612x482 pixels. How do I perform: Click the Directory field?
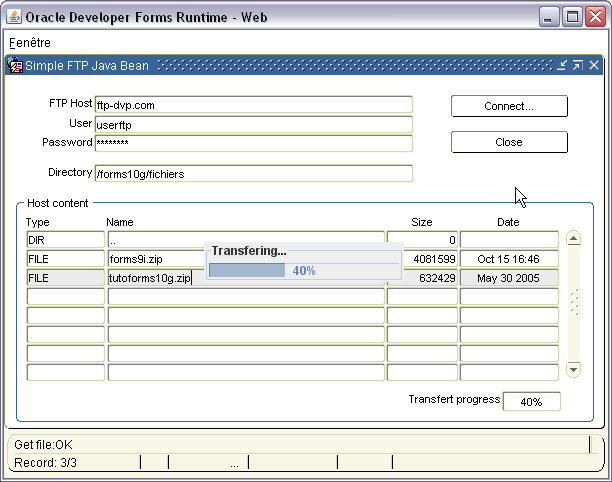click(254, 173)
